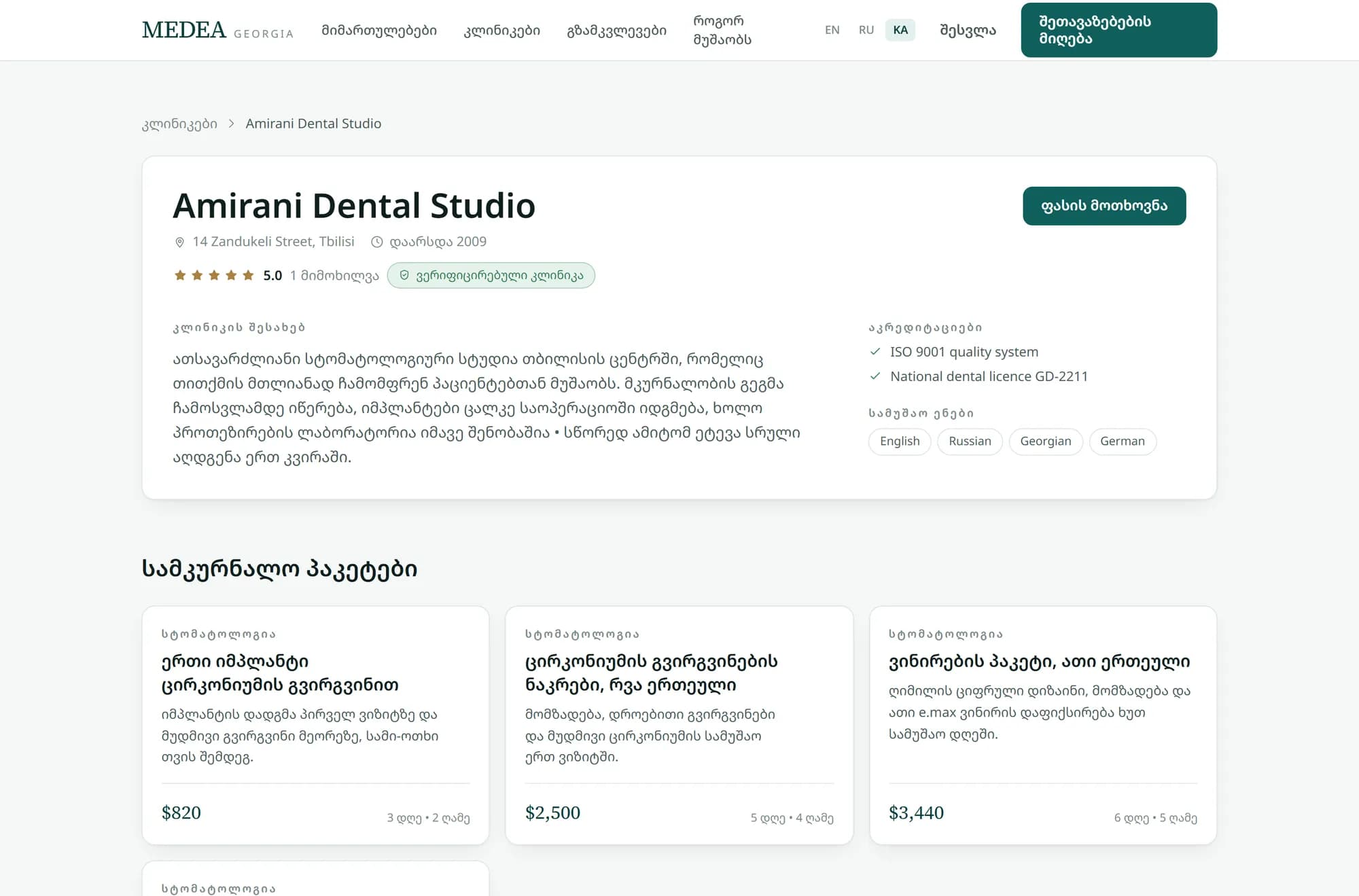The height and width of the screenshot is (896, 1359).
Task: Open the $820 single implant package card
Action: (315, 725)
